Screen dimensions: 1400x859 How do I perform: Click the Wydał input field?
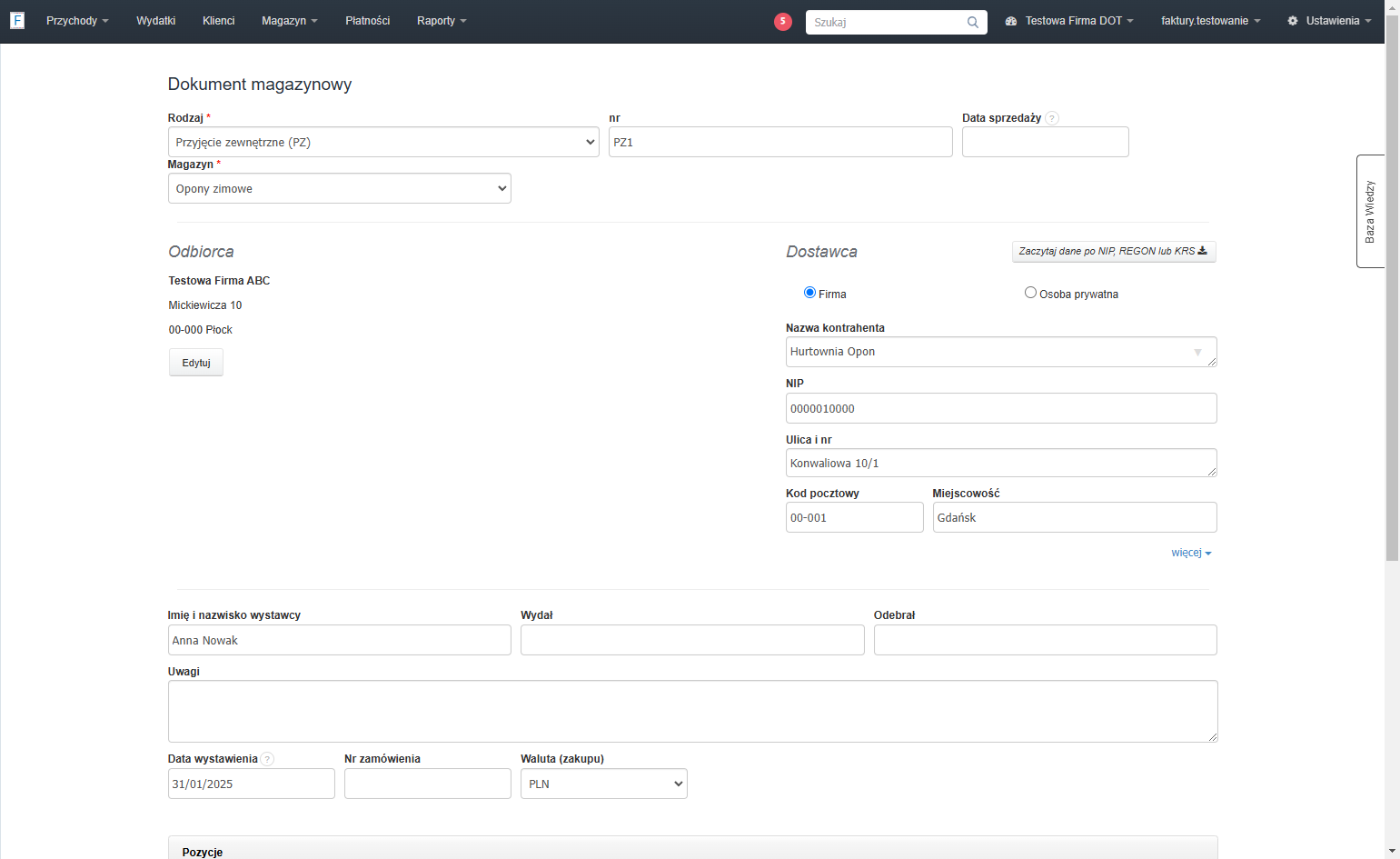coord(692,640)
